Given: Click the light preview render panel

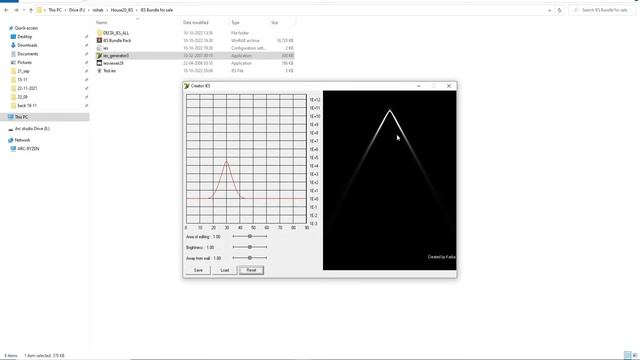Looking at the screenshot, I should click(389, 180).
